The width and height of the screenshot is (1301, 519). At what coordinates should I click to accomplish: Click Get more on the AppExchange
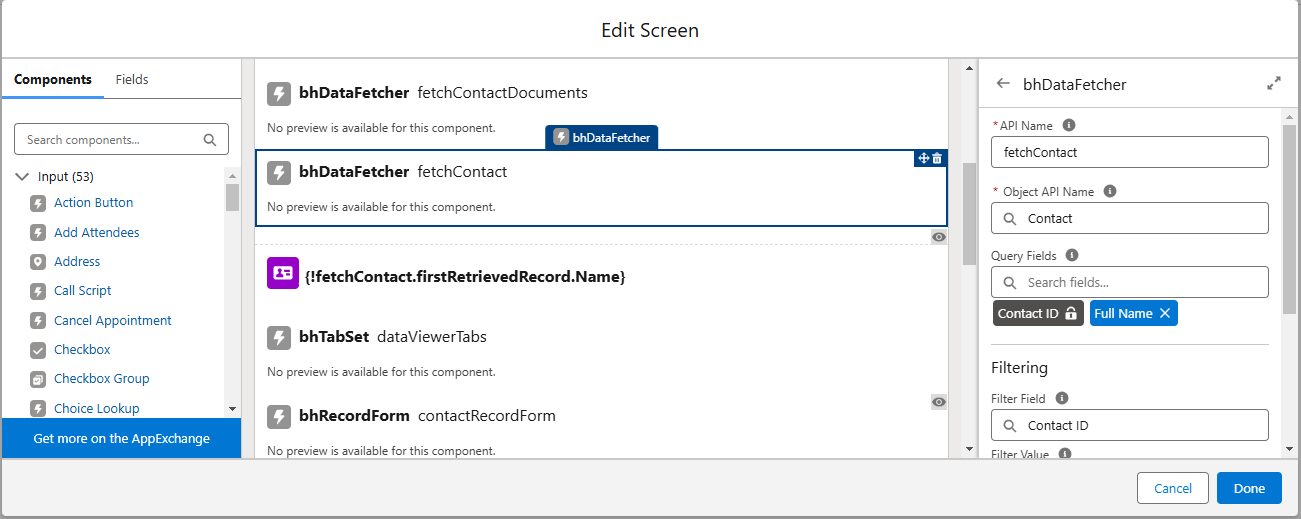coord(121,438)
